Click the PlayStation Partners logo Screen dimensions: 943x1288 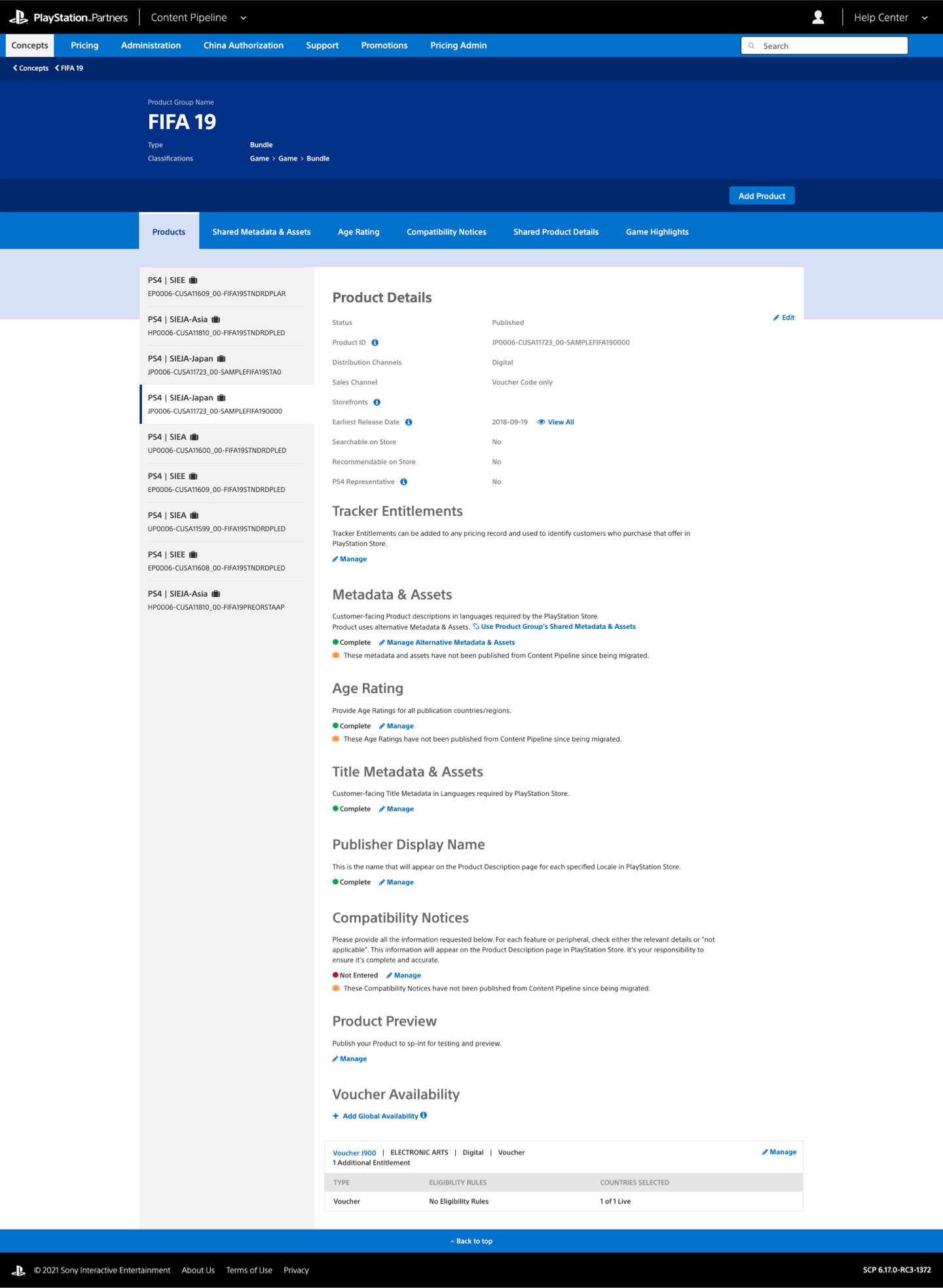pos(69,18)
